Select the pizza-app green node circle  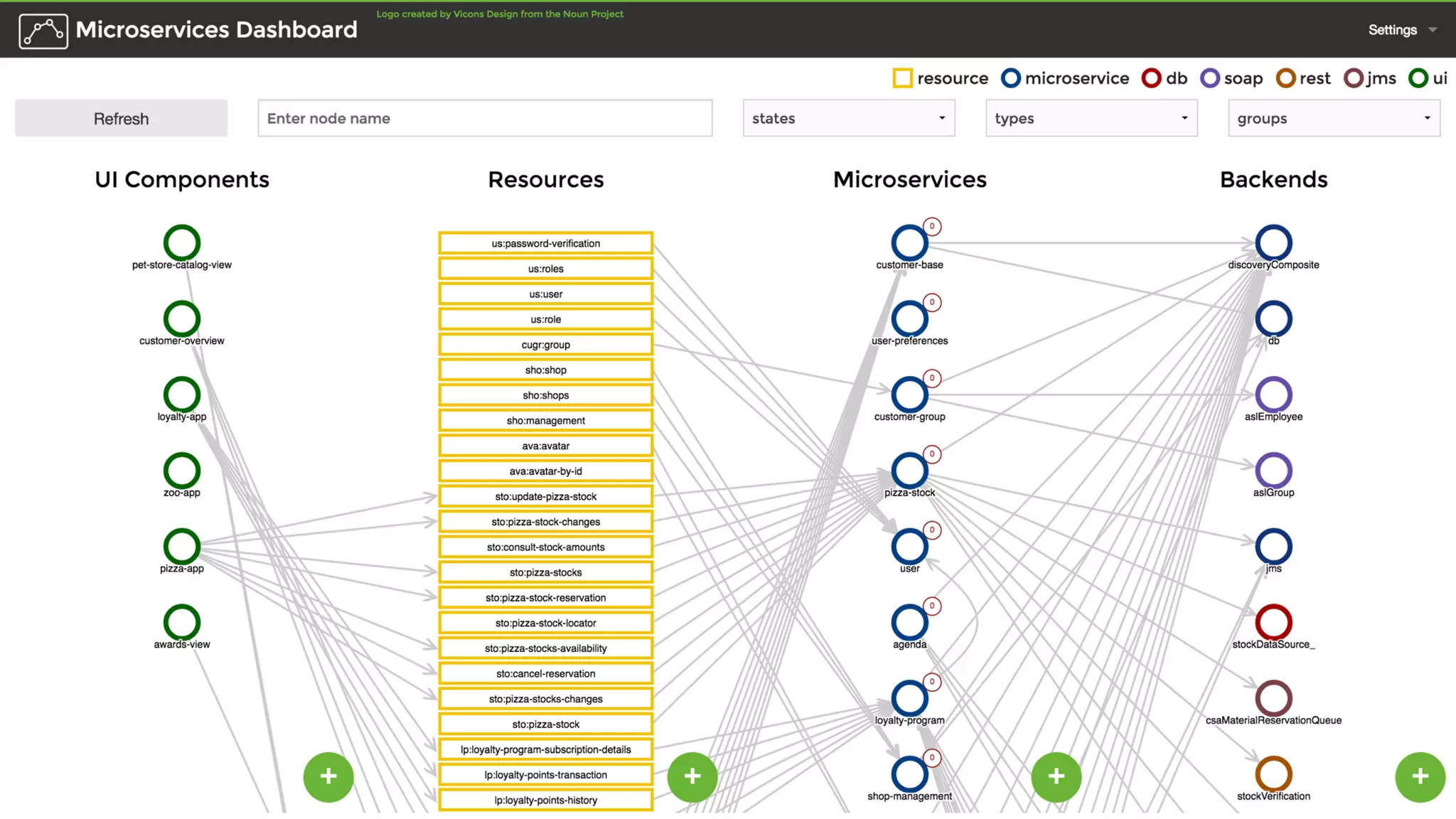click(x=181, y=547)
